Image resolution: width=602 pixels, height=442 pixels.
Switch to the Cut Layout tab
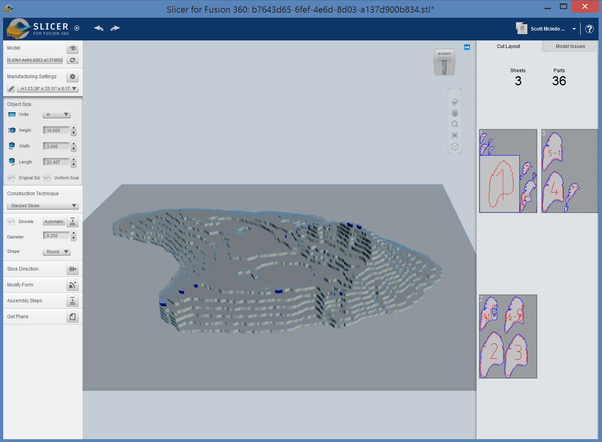click(508, 46)
